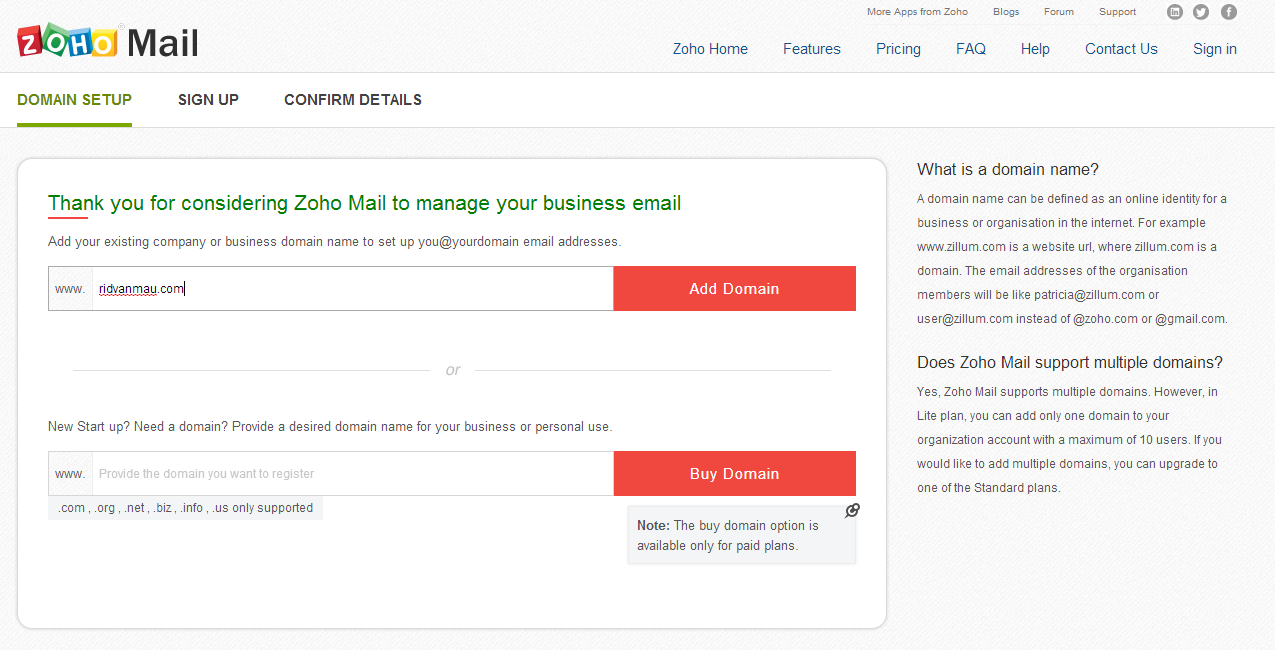The image size is (1275, 650).
Task: Click the 'Add your existing company' instruction text
Action: 335,241
